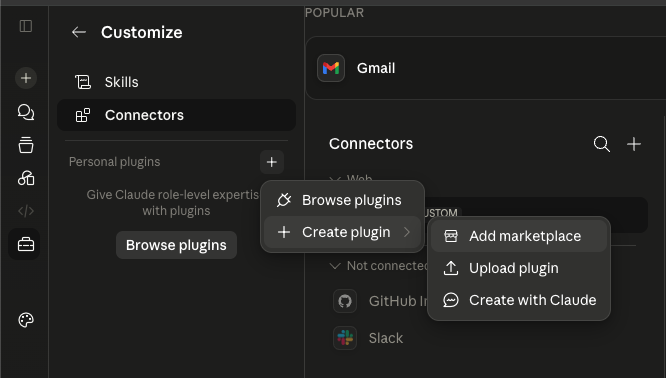Viewport: 666px width, 378px height.
Task: Click the Gmail logo icon
Action: (331, 68)
